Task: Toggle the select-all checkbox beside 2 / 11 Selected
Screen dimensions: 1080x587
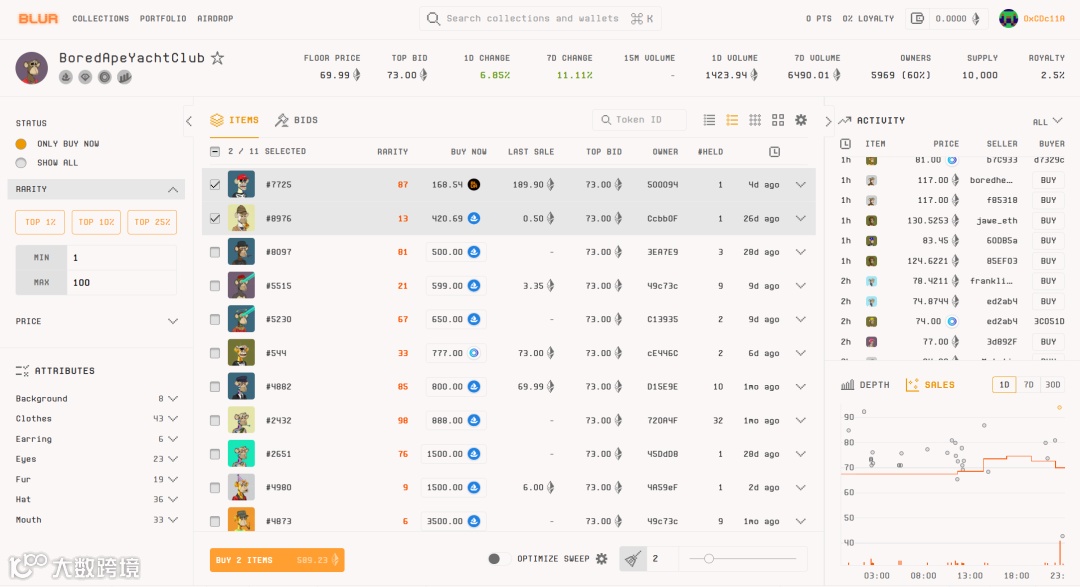Action: [x=215, y=152]
